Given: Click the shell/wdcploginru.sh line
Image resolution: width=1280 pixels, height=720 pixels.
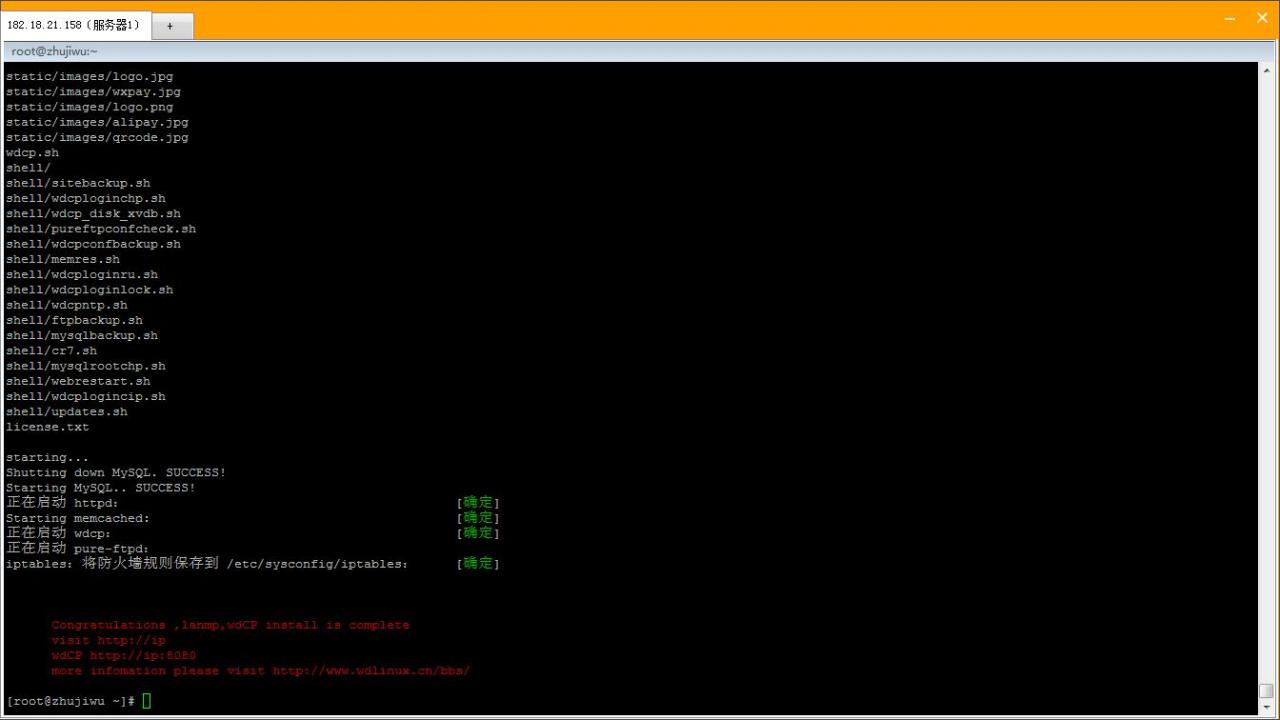Looking at the screenshot, I should coord(82,275).
